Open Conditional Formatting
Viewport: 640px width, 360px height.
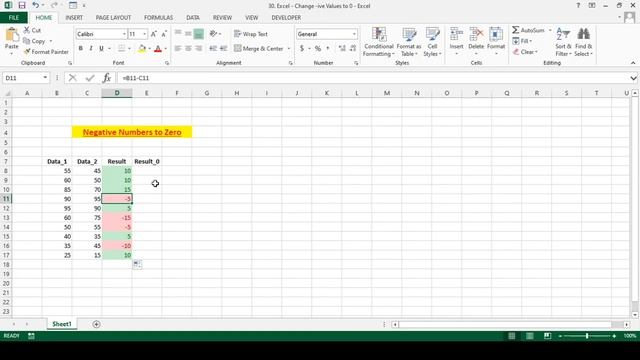click(379, 42)
